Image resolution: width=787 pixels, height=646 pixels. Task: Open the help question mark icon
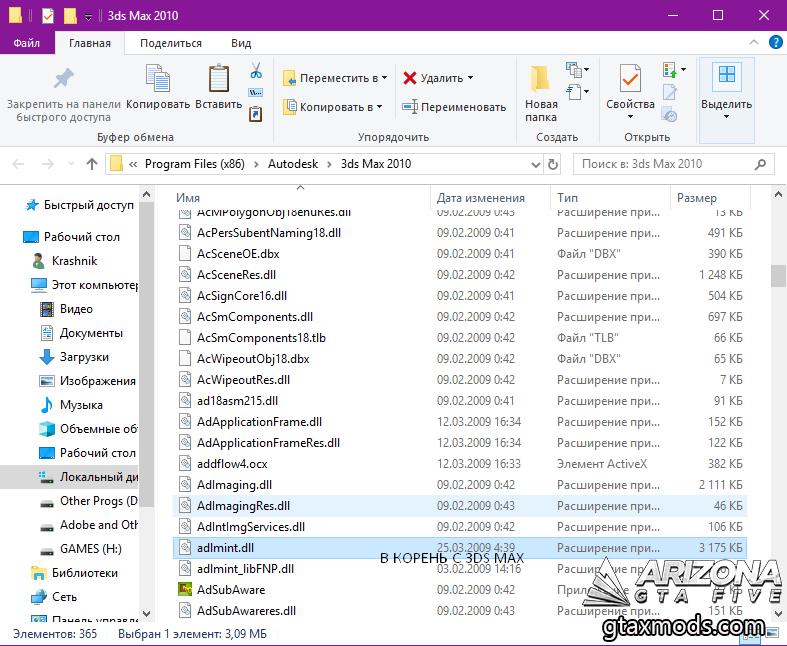(x=773, y=43)
